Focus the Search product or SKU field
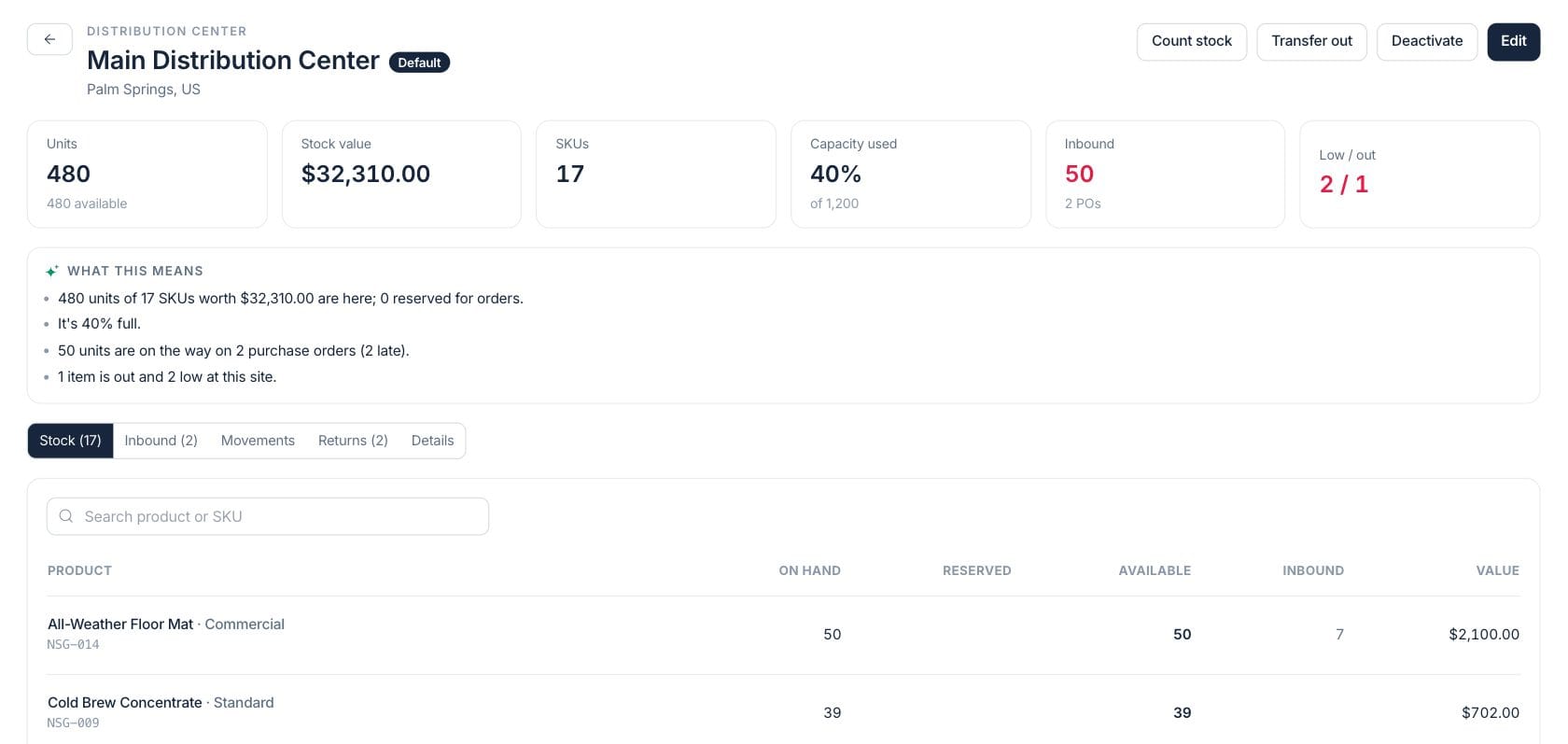 [x=268, y=516]
